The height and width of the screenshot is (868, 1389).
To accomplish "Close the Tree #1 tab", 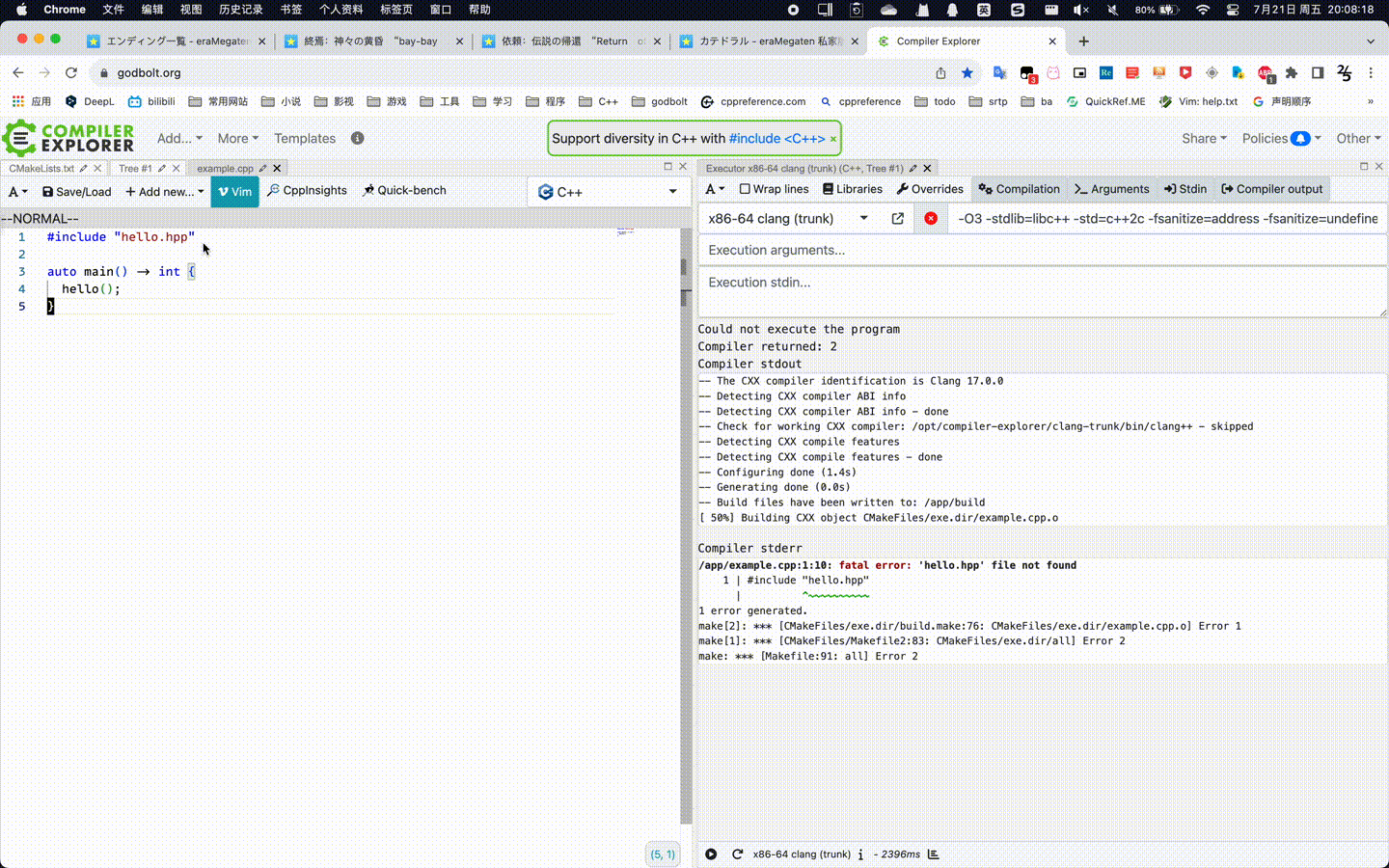I will (176, 168).
